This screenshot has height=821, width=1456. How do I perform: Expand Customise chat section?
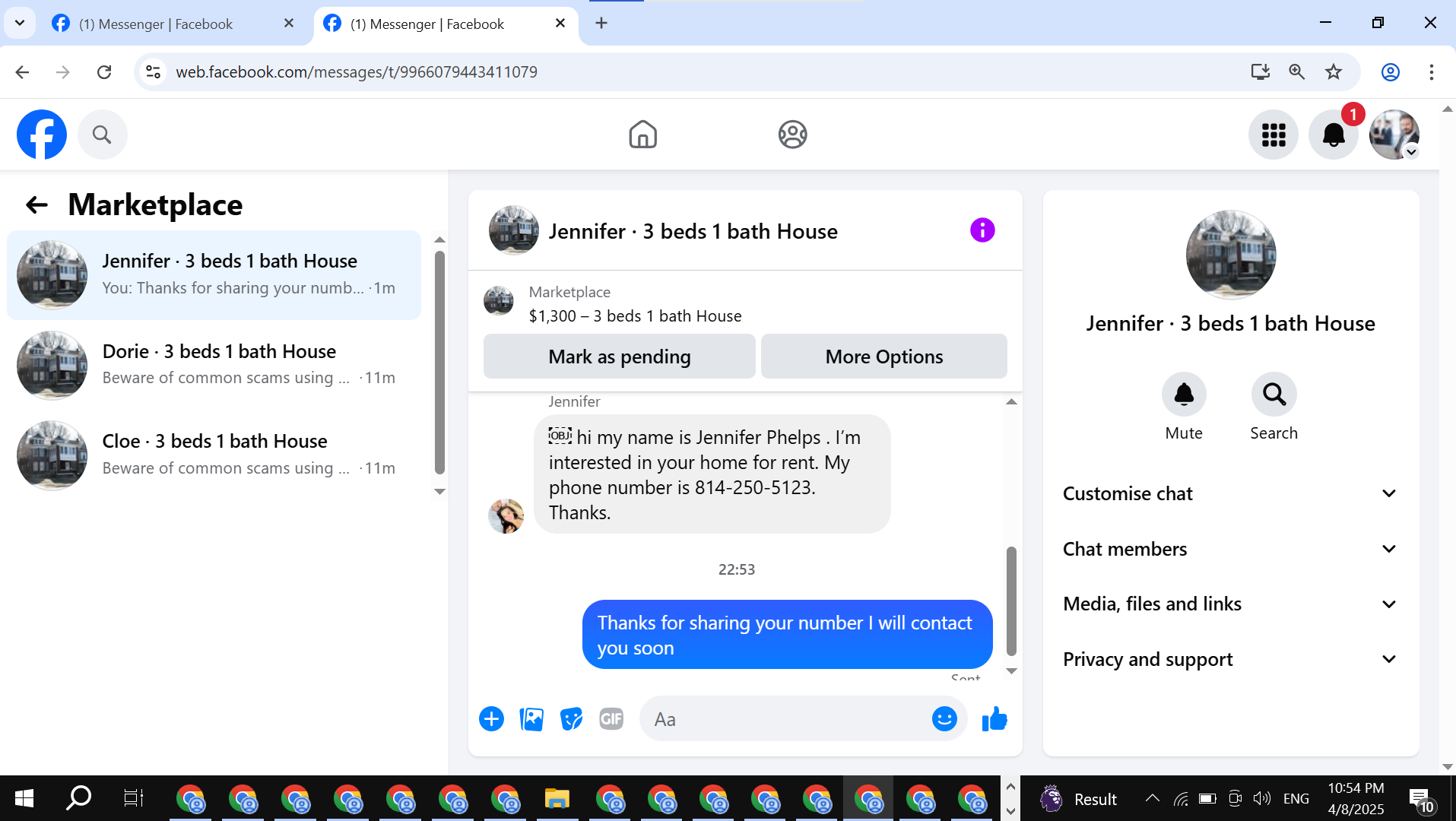1230,493
